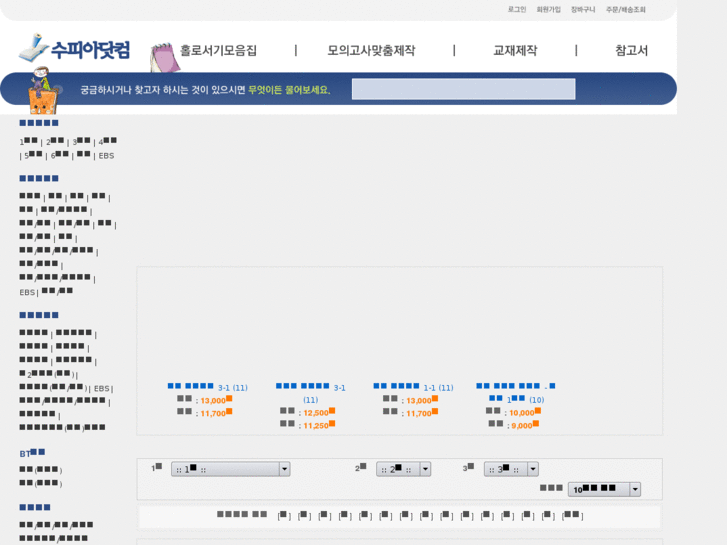Open 주문/배송조회
Viewport: 727px width, 545px height.
pos(625,9)
